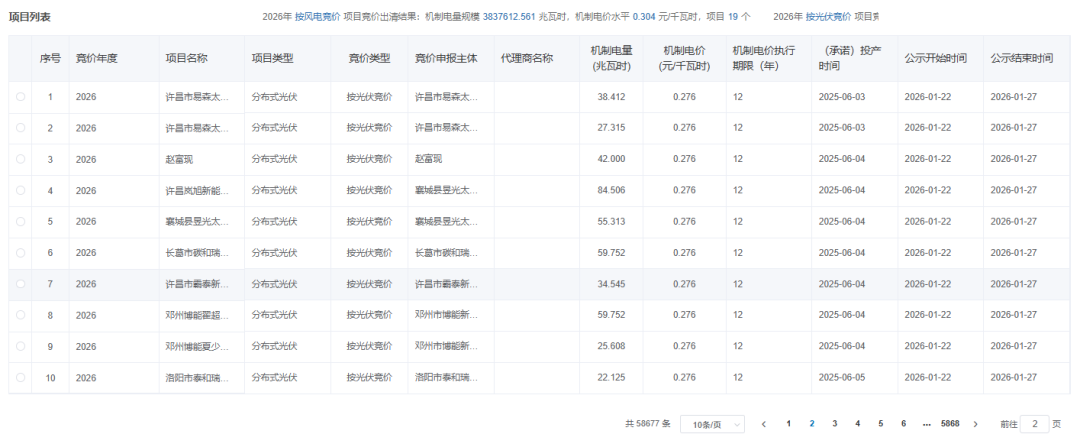This screenshot has width=1080, height=447.
Task: Go to page 1
Action: coord(789,424)
